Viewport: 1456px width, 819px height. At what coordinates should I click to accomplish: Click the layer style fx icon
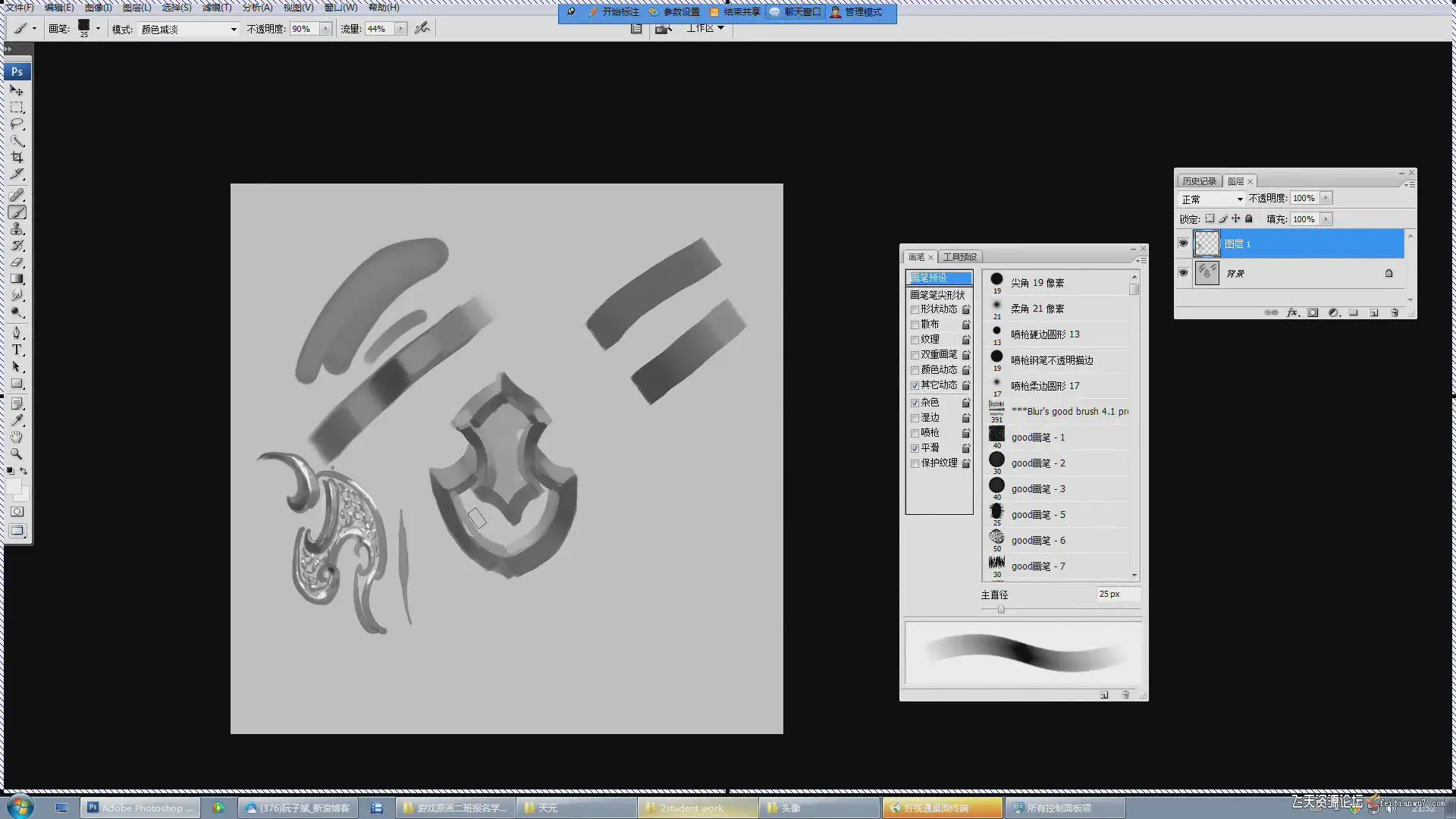[1292, 312]
